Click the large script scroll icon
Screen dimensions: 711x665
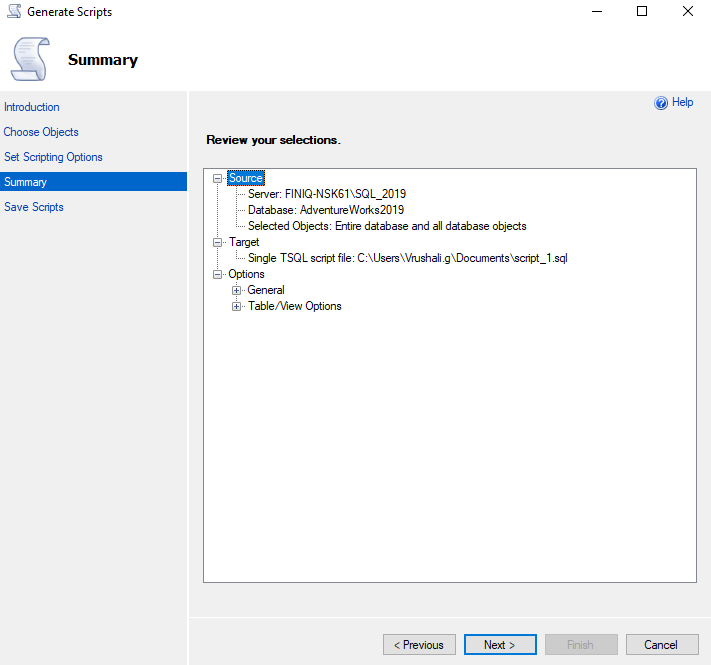click(32, 60)
